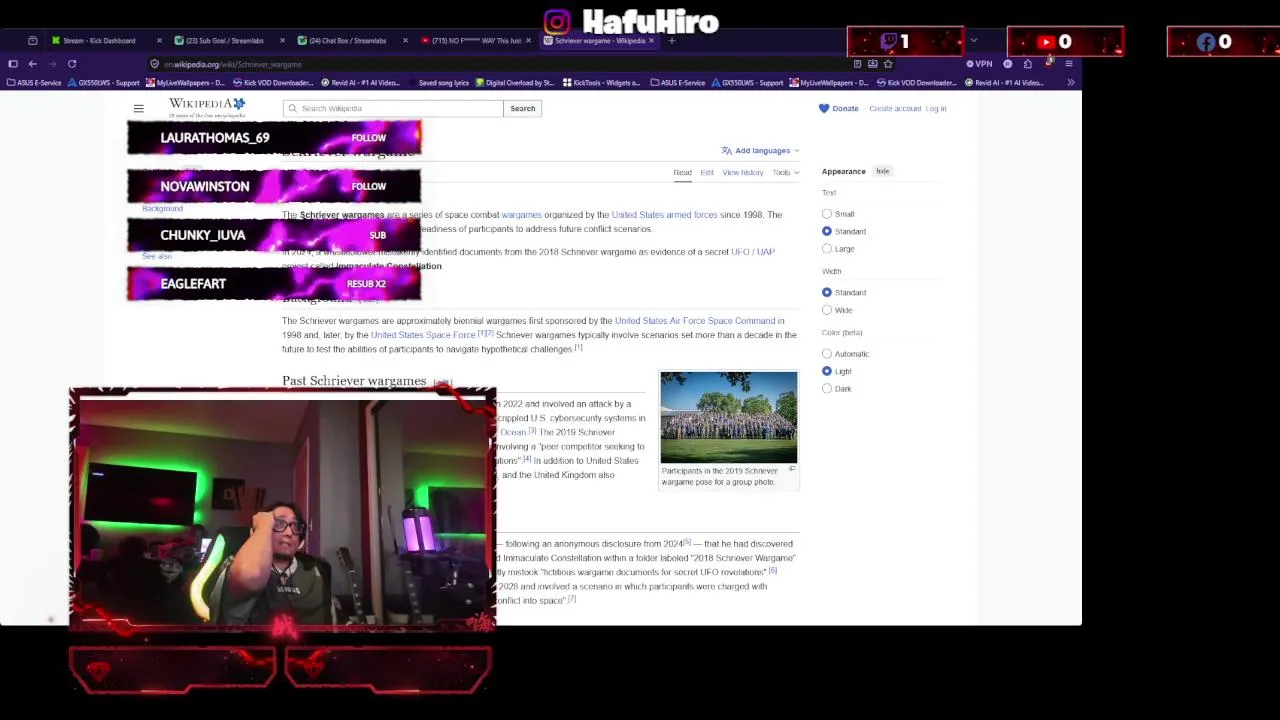Click the site security shield icon in address bar
Viewport: 1280px width, 720px height.
(x=154, y=64)
